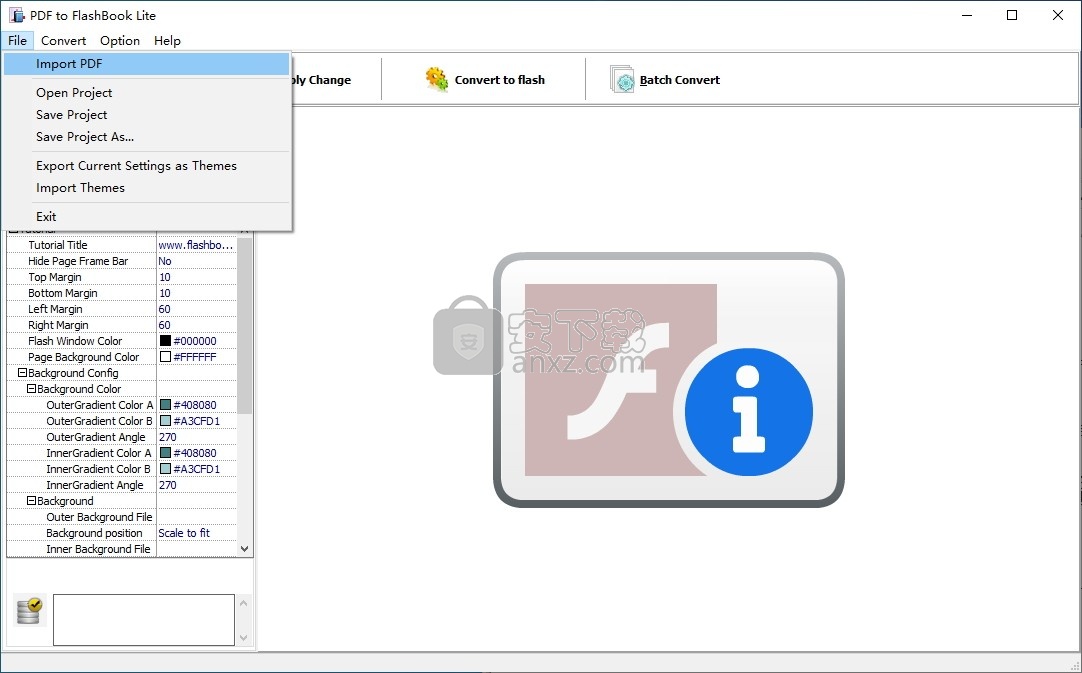This screenshot has width=1082, height=673.
Task: Click the description text box
Action: tap(144, 620)
